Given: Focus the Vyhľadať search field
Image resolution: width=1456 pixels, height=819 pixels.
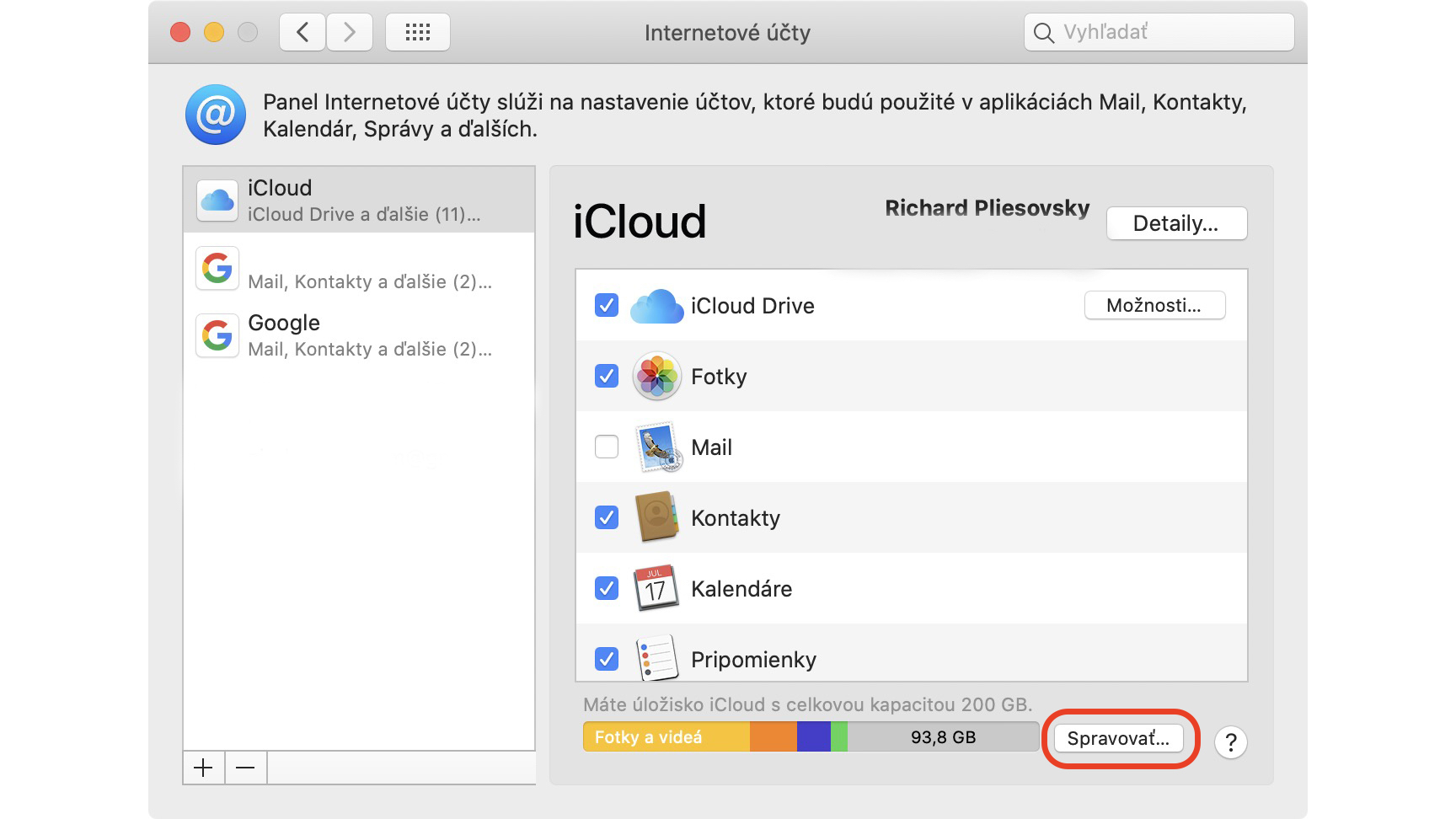Looking at the screenshot, I should pyautogui.click(x=1159, y=33).
